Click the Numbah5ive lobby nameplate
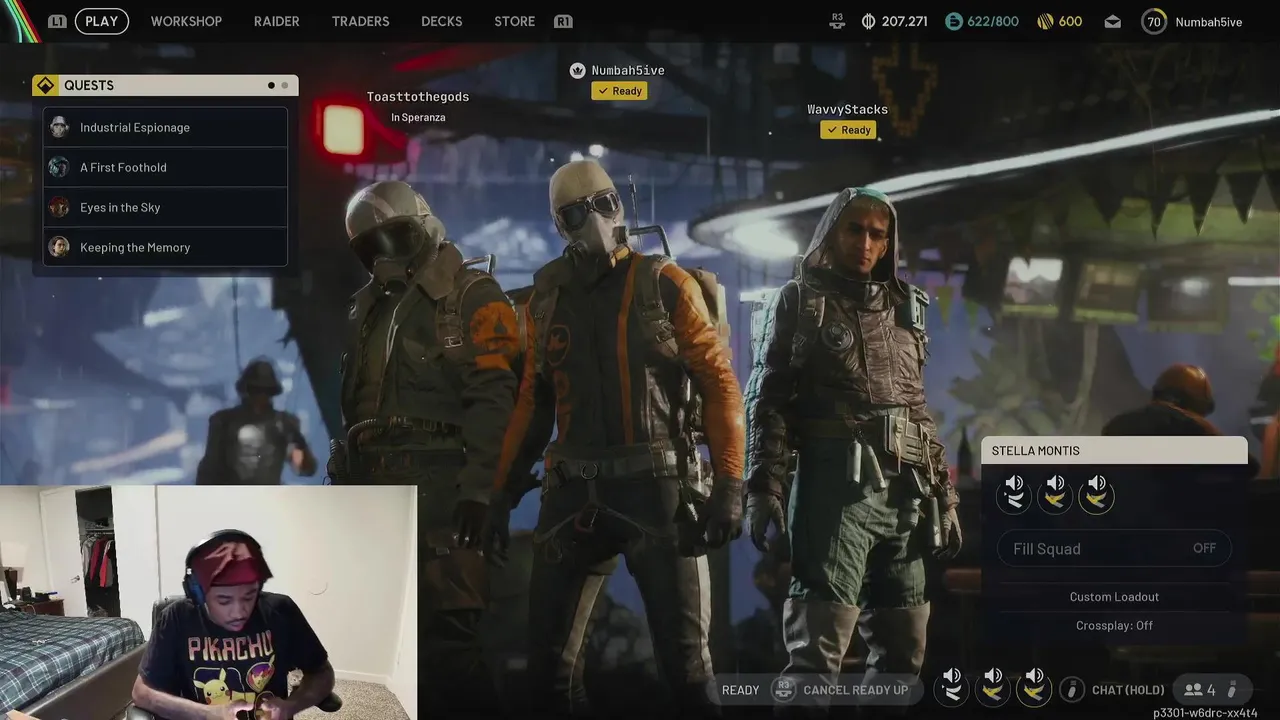1280x720 pixels. point(628,70)
